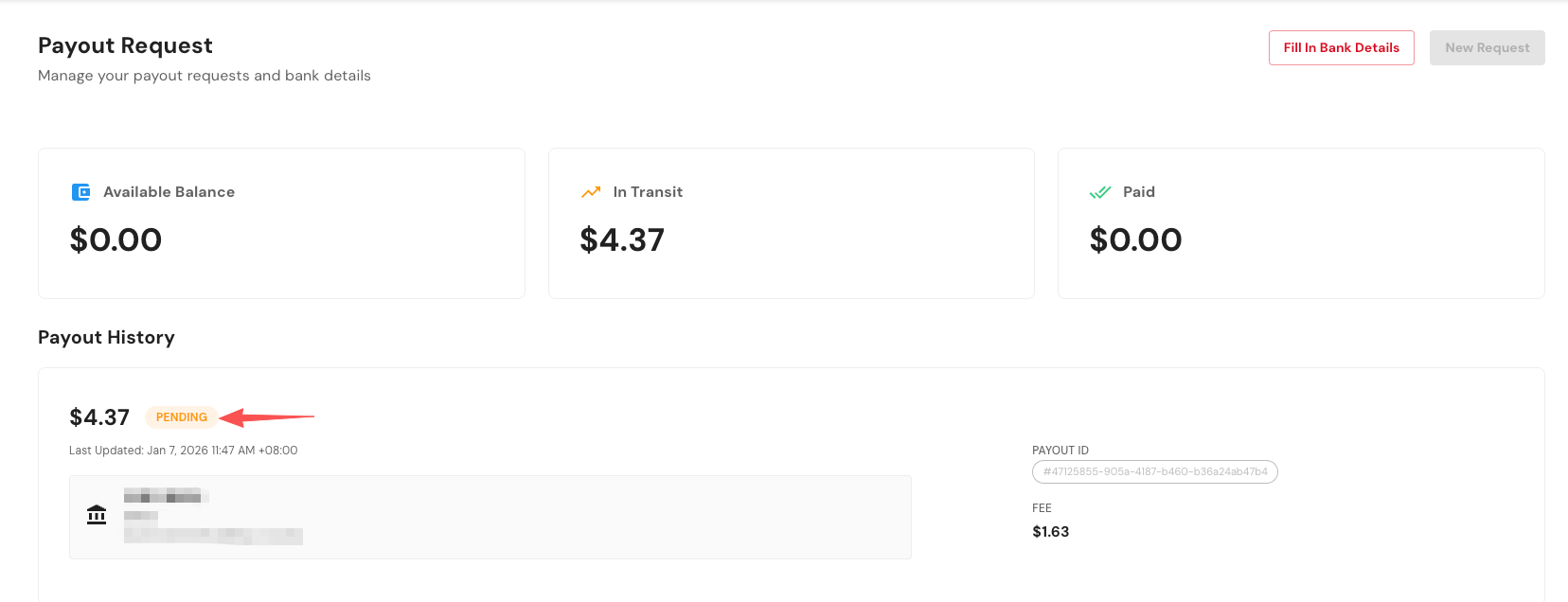Click the Paid double-checkmark icon
This screenshot has height=602, width=1568.
(x=1100, y=192)
